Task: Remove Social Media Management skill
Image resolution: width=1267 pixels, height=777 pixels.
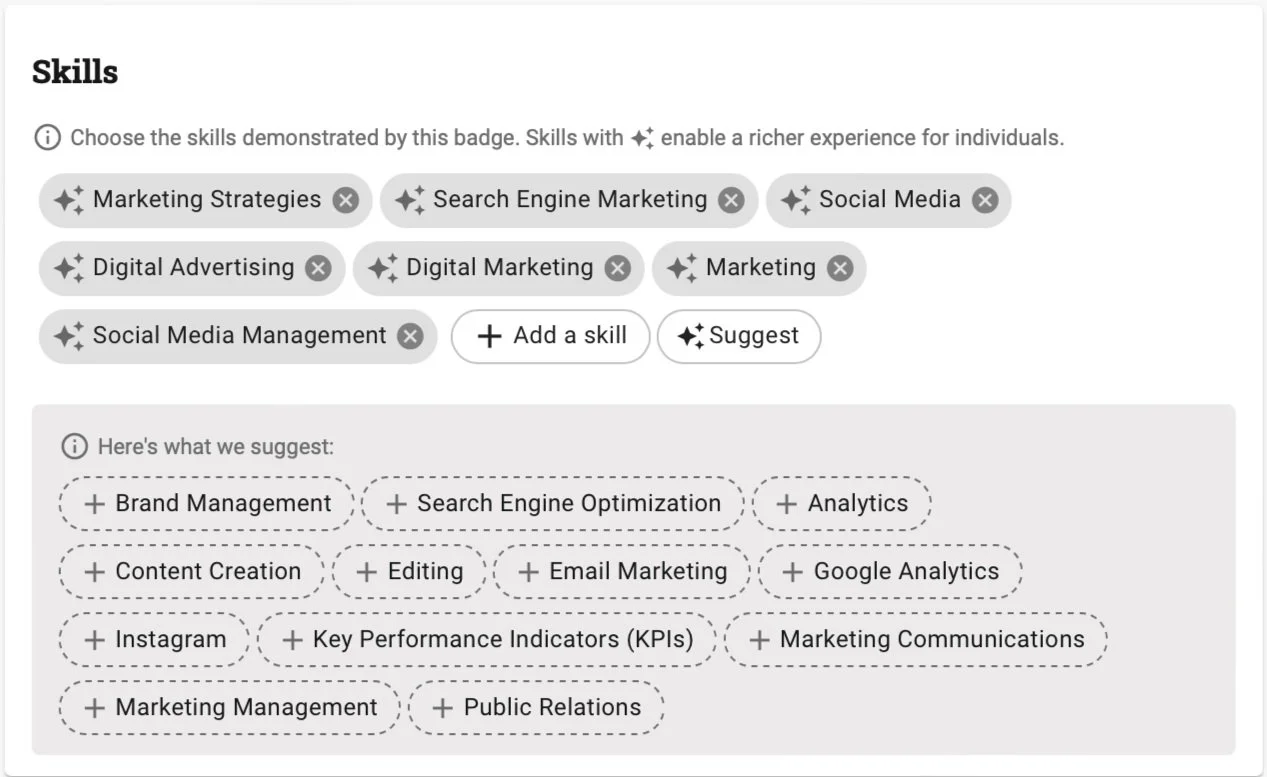Action: [x=410, y=337]
